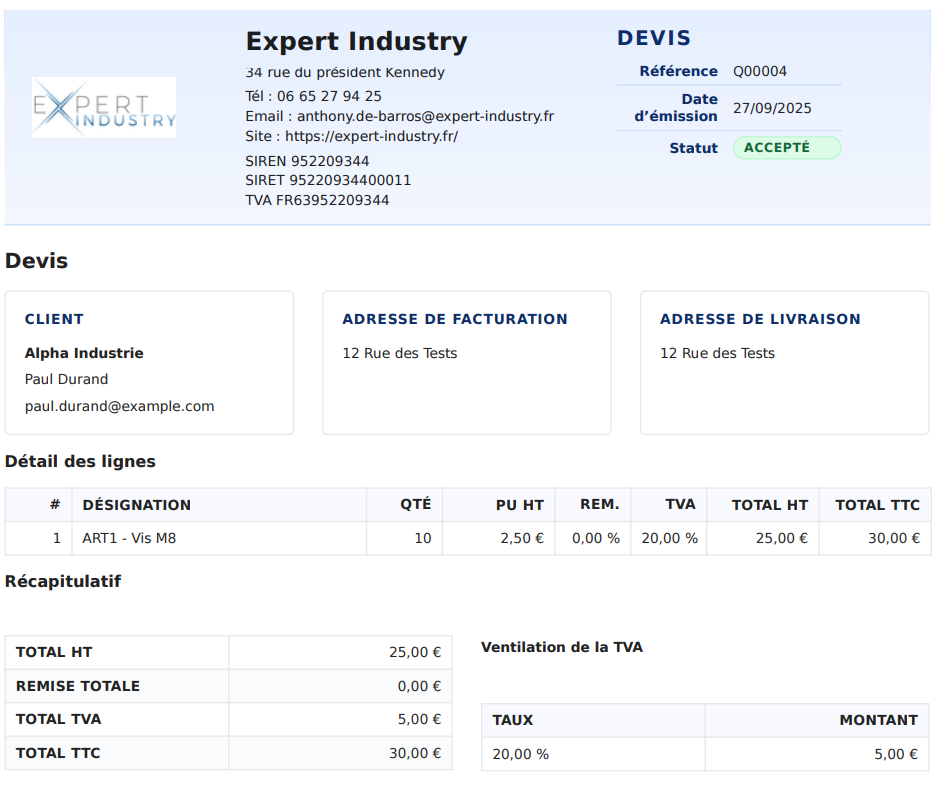Open the https://expert-industry.fr/ website link
The height and width of the screenshot is (795, 945).
(x=371, y=136)
